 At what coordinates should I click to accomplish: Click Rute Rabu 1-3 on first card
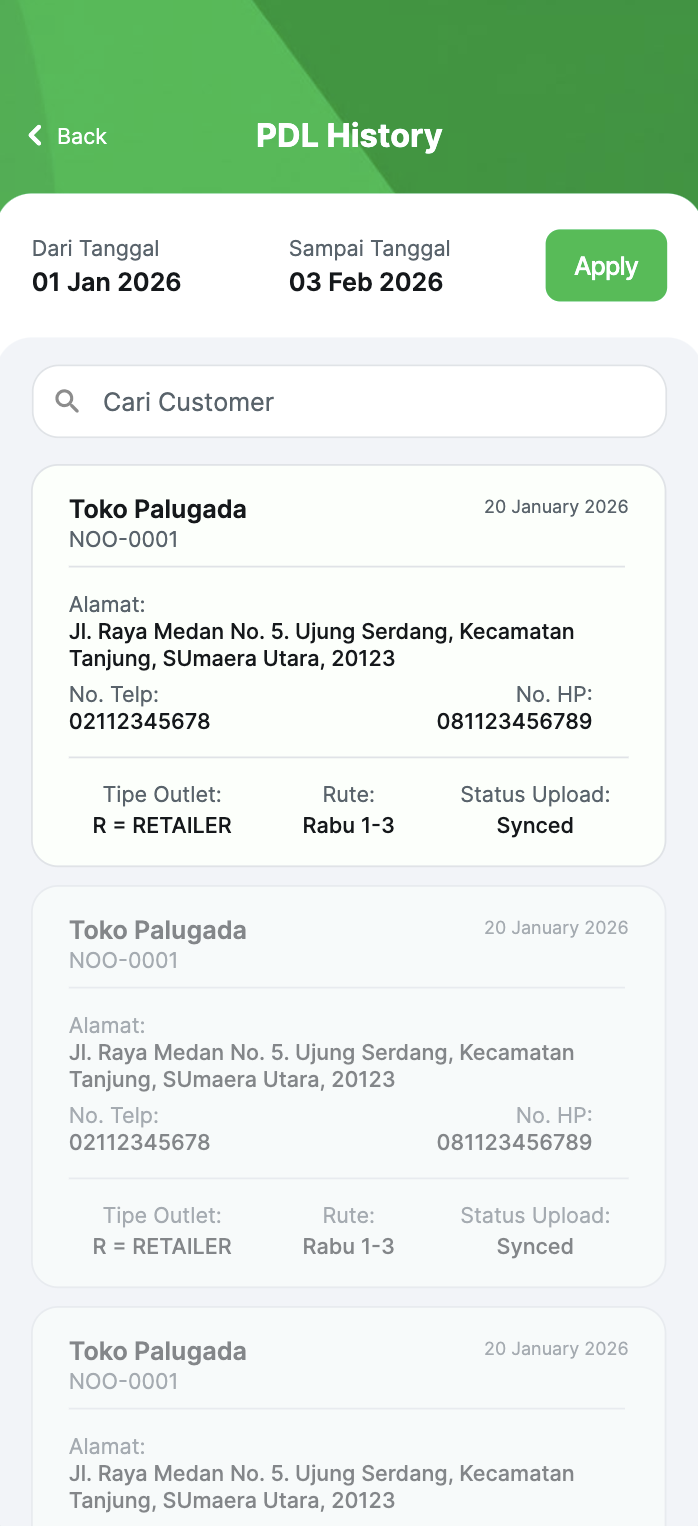pos(349,826)
